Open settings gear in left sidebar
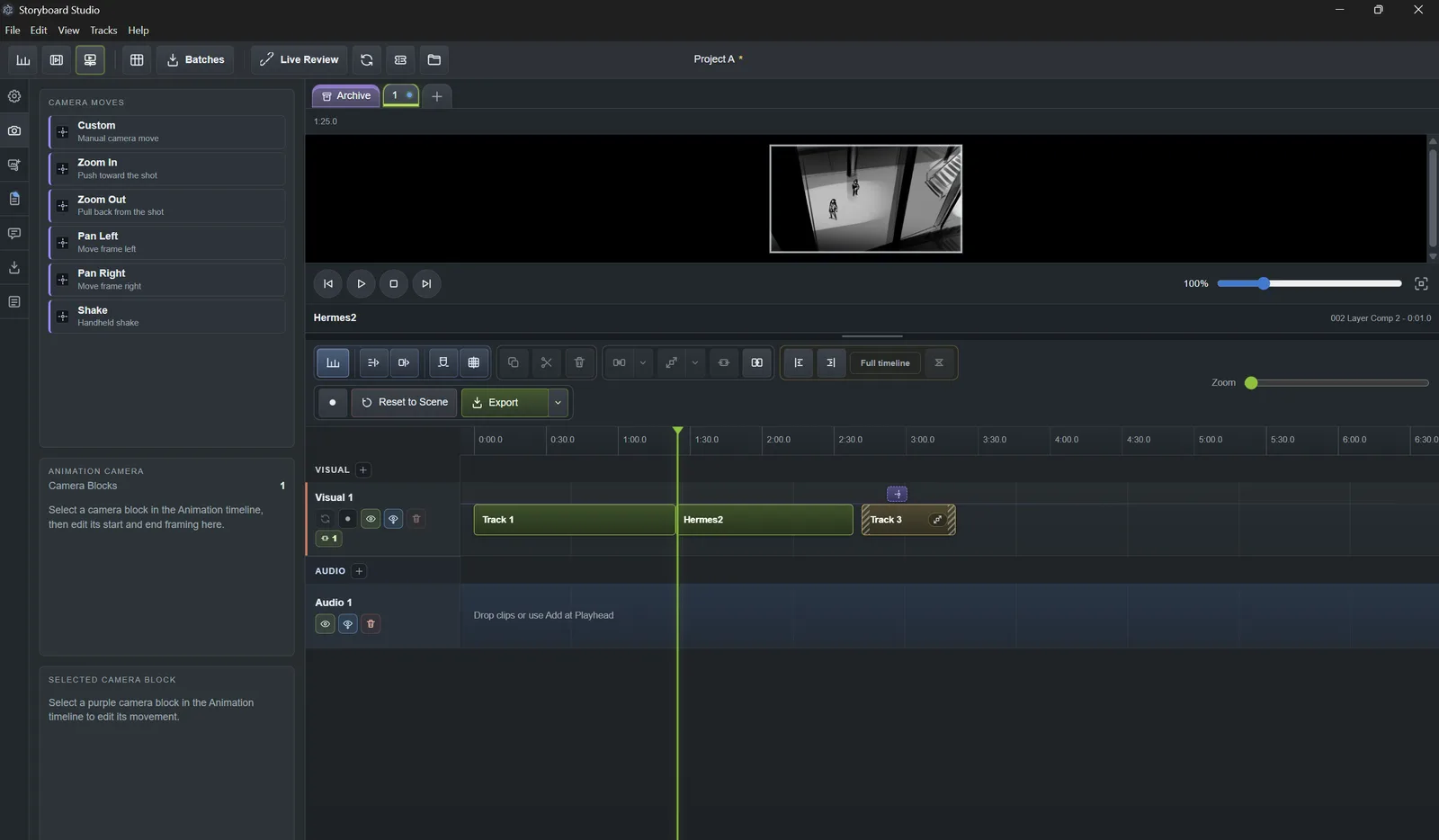 coord(14,96)
